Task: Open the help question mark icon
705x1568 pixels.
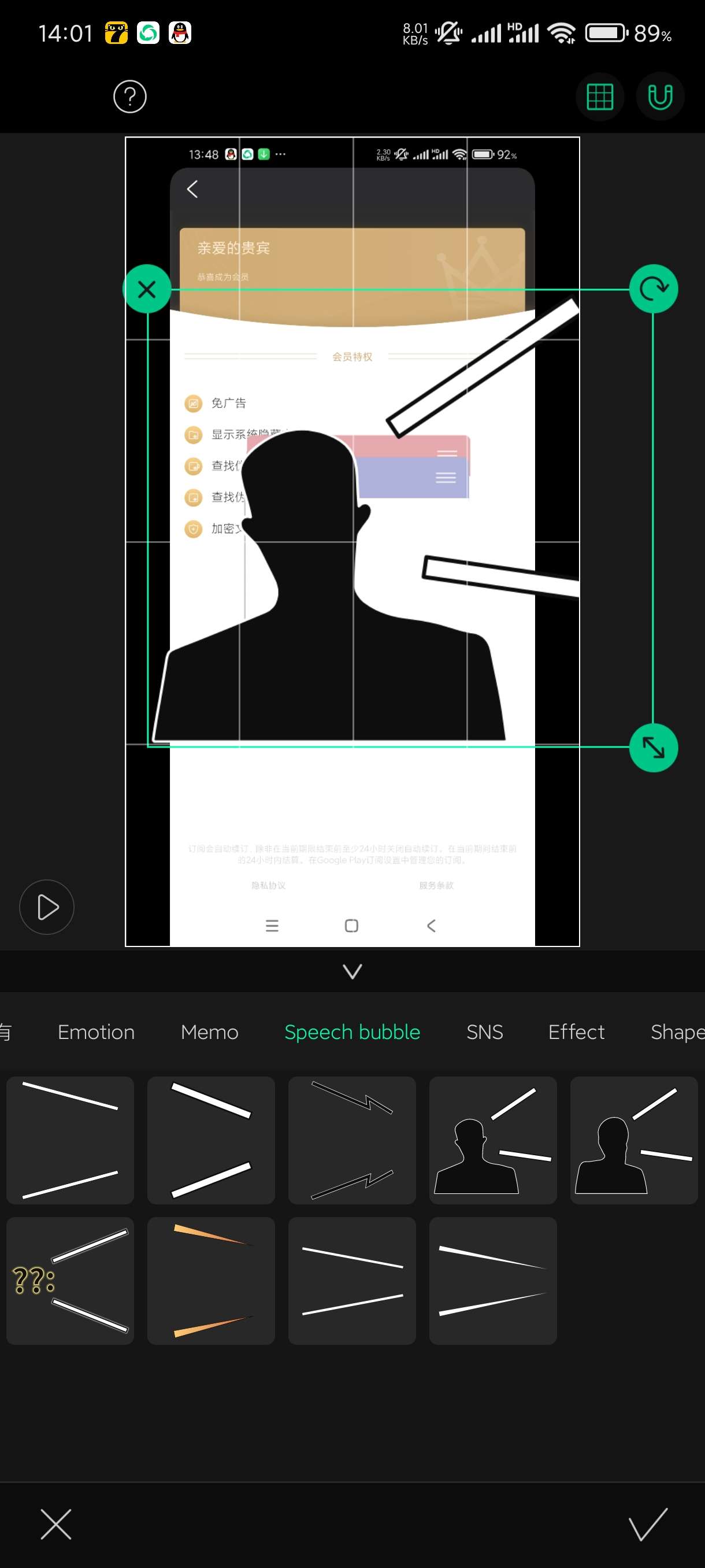Action: (x=129, y=96)
